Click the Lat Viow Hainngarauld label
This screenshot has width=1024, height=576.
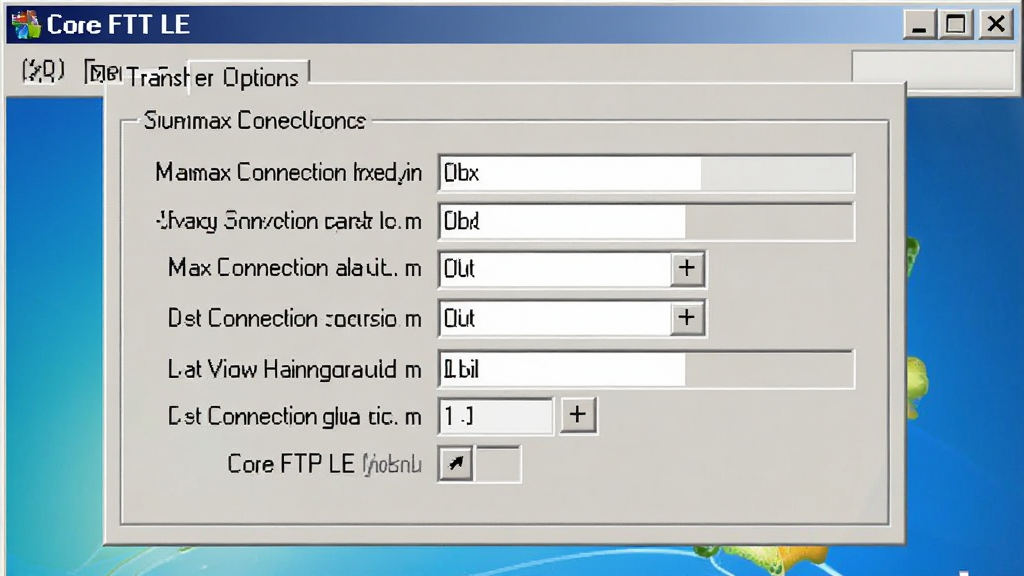point(295,370)
